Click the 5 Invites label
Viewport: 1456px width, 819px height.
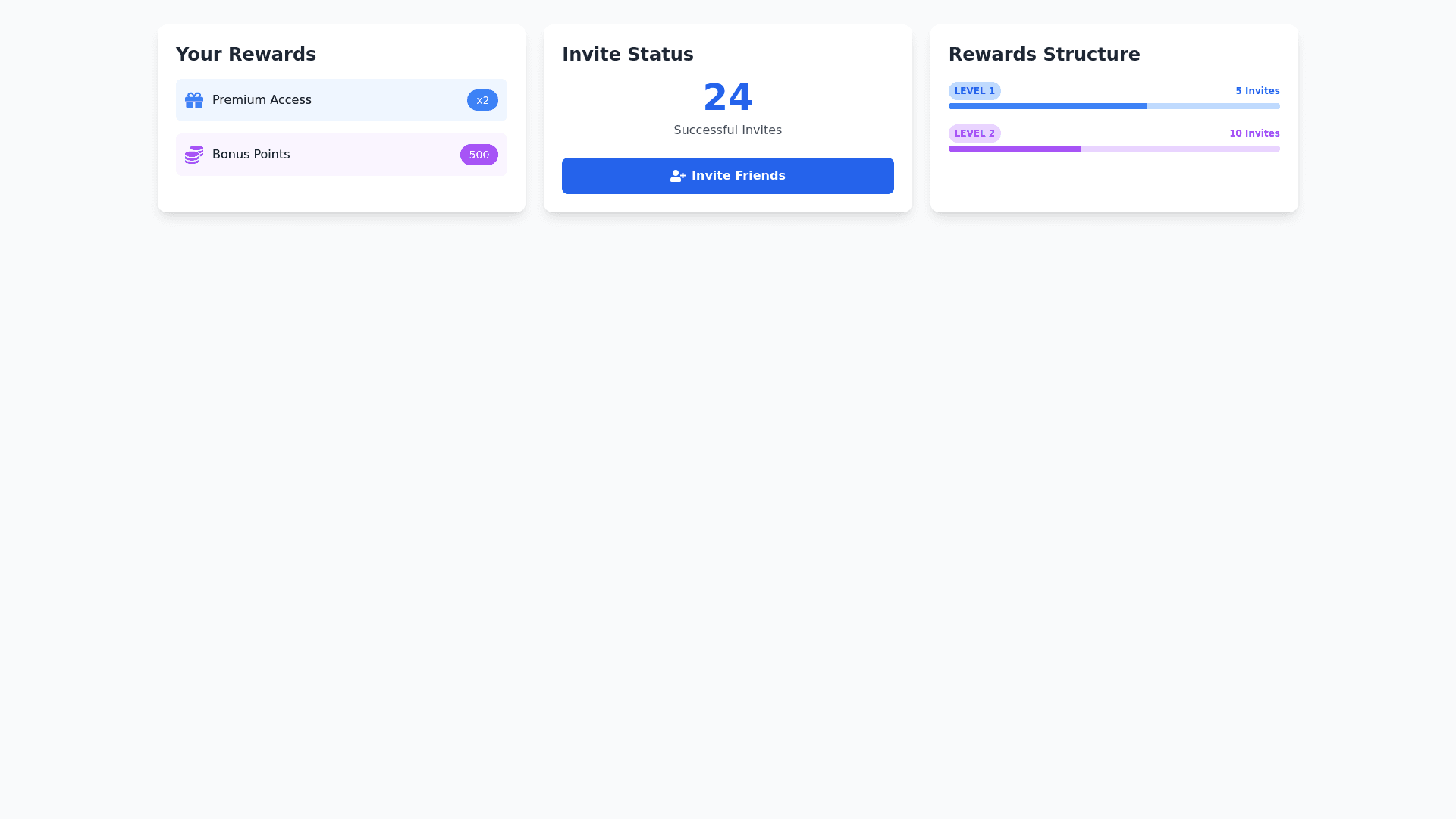pyautogui.click(x=1257, y=91)
